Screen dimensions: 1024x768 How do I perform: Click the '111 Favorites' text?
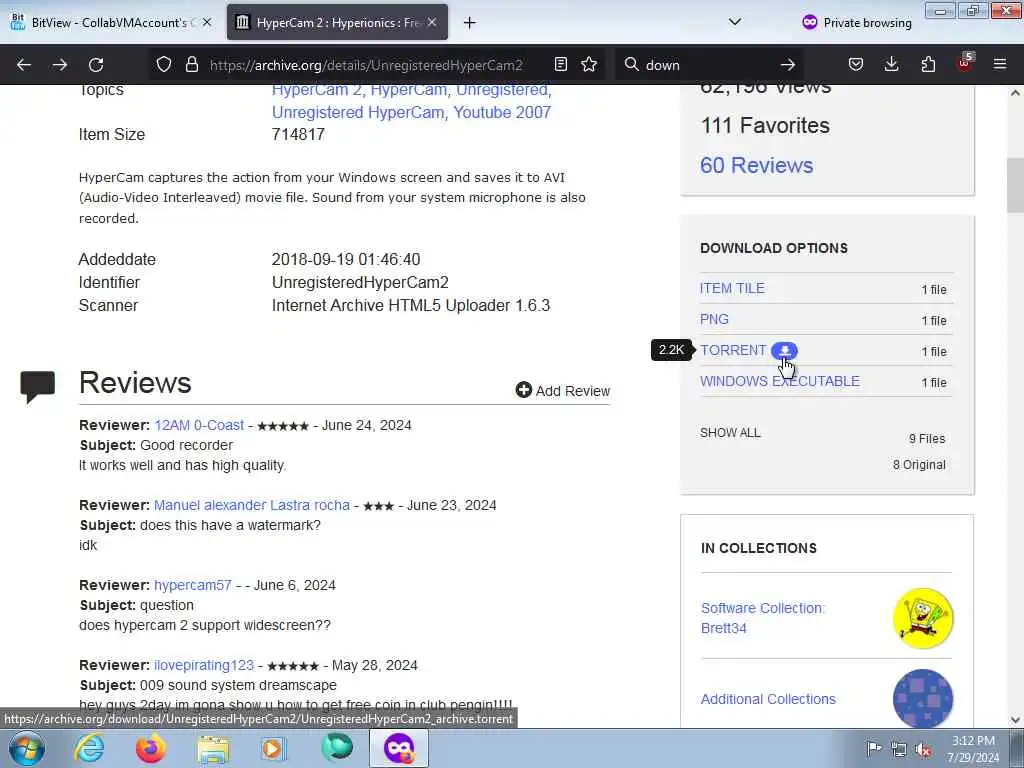[765, 125]
